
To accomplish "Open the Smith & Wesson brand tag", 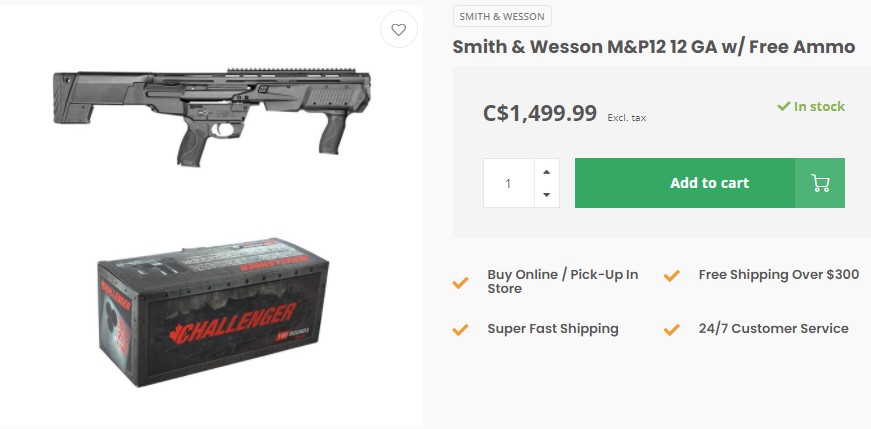I will [502, 16].
